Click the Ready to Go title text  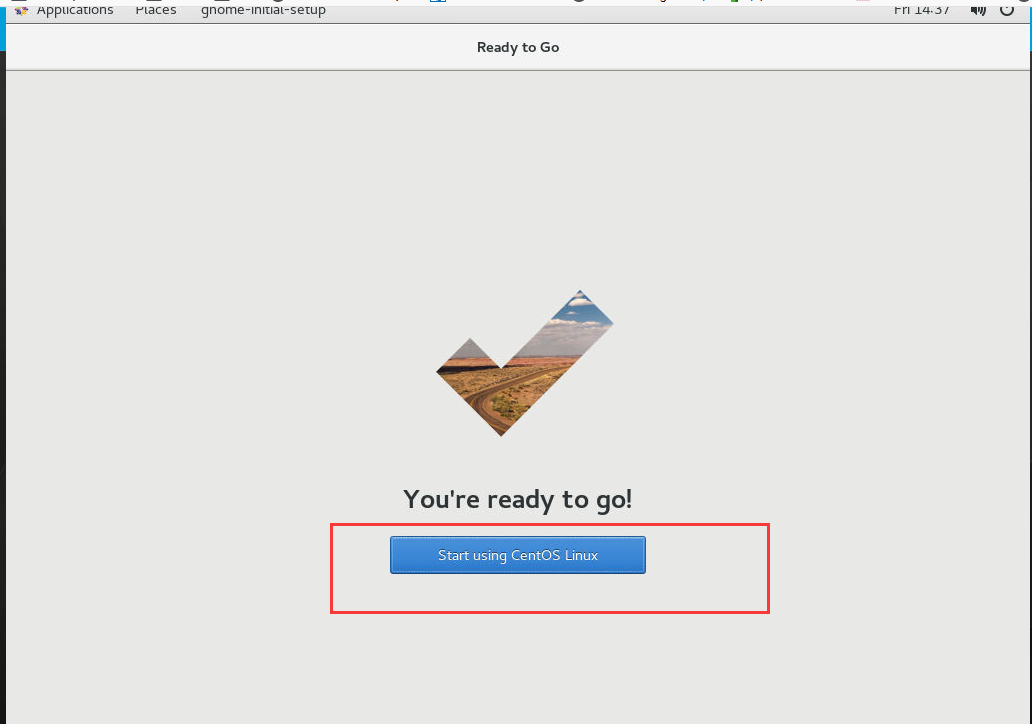tap(518, 47)
